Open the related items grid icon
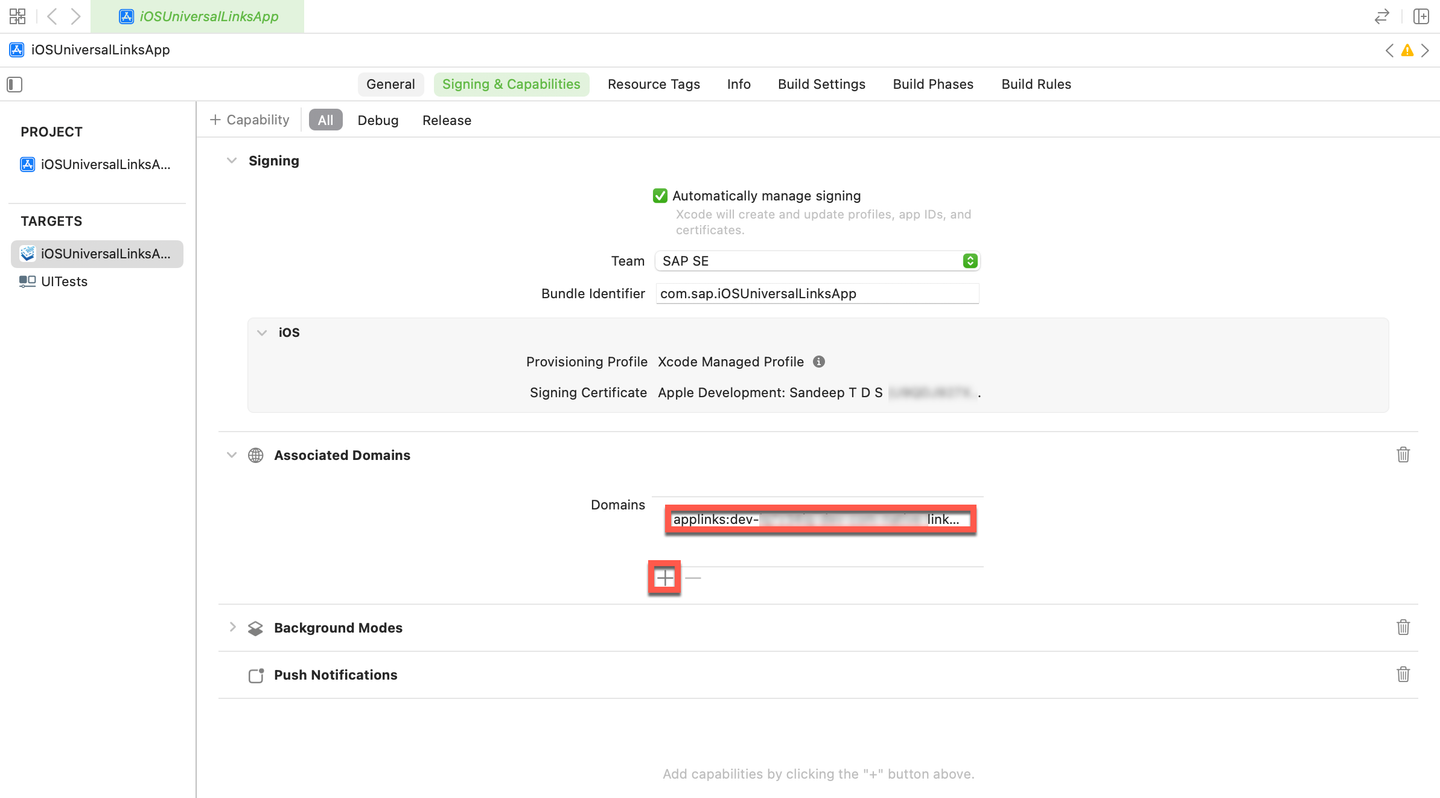The height and width of the screenshot is (798, 1440). coord(17,16)
